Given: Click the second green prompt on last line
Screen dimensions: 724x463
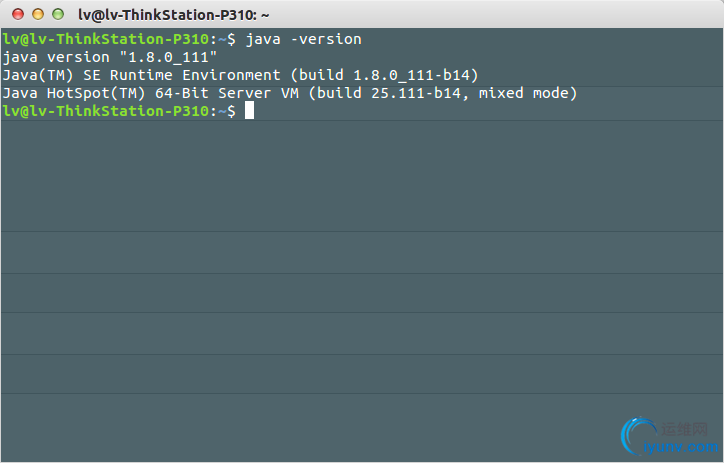Looking at the screenshot, I should 105,111.
